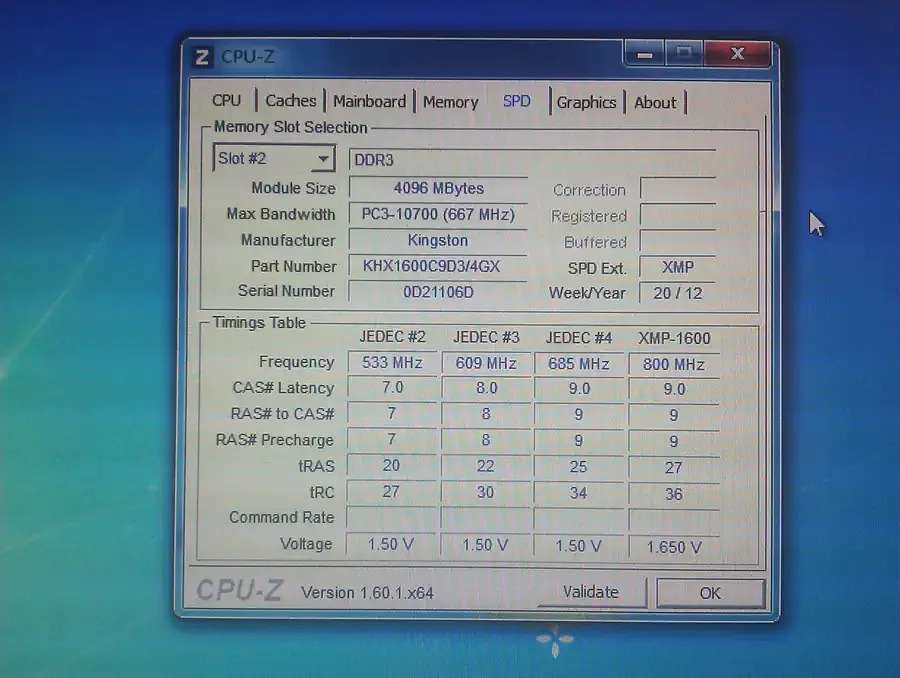
Task: Click the CPU-Z logo icon in title bar
Action: (202, 57)
